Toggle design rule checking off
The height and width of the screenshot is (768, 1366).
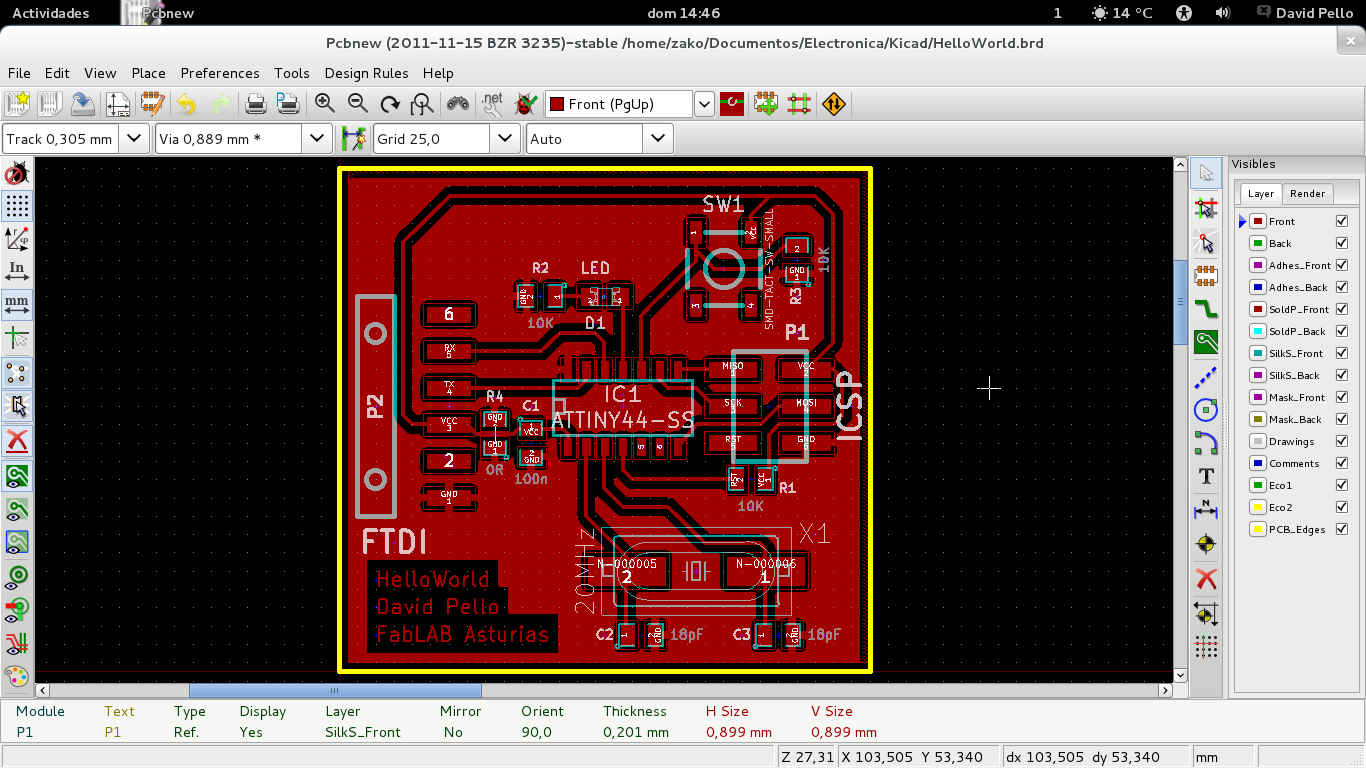(x=17, y=174)
